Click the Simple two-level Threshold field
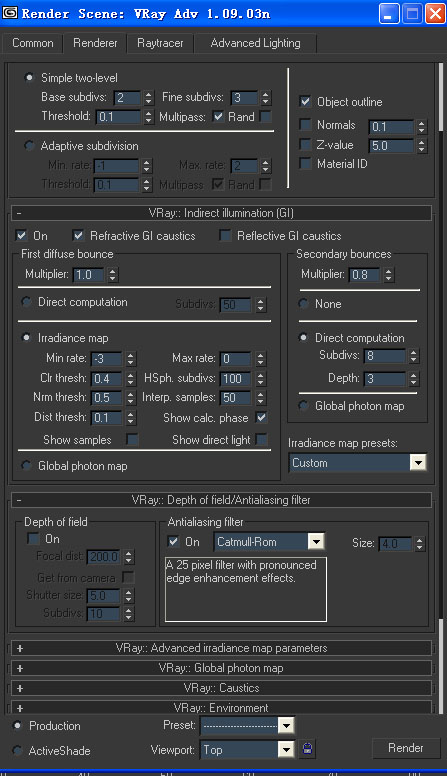Image resolution: width=447 pixels, height=776 pixels. [x=118, y=117]
